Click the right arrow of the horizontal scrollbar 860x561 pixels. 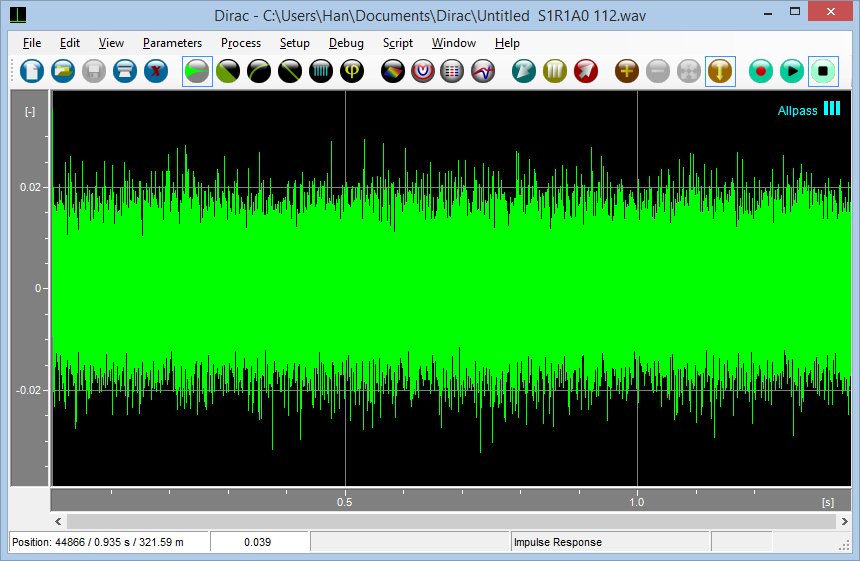(845, 522)
